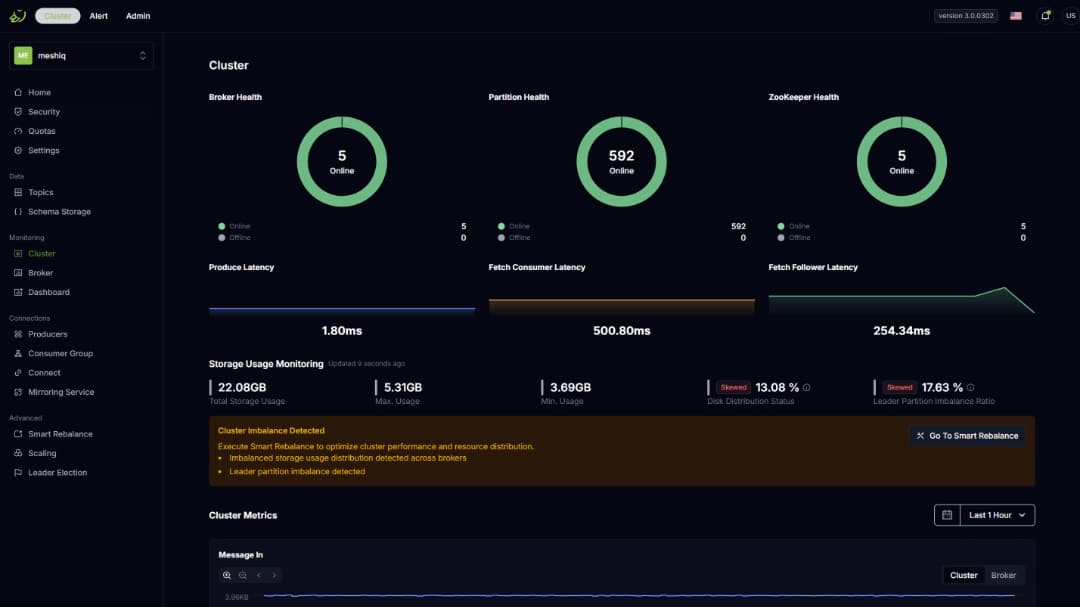This screenshot has width=1080, height=607.
Task: Click the zoom-in icon on Message In chart
Action: 226,575
